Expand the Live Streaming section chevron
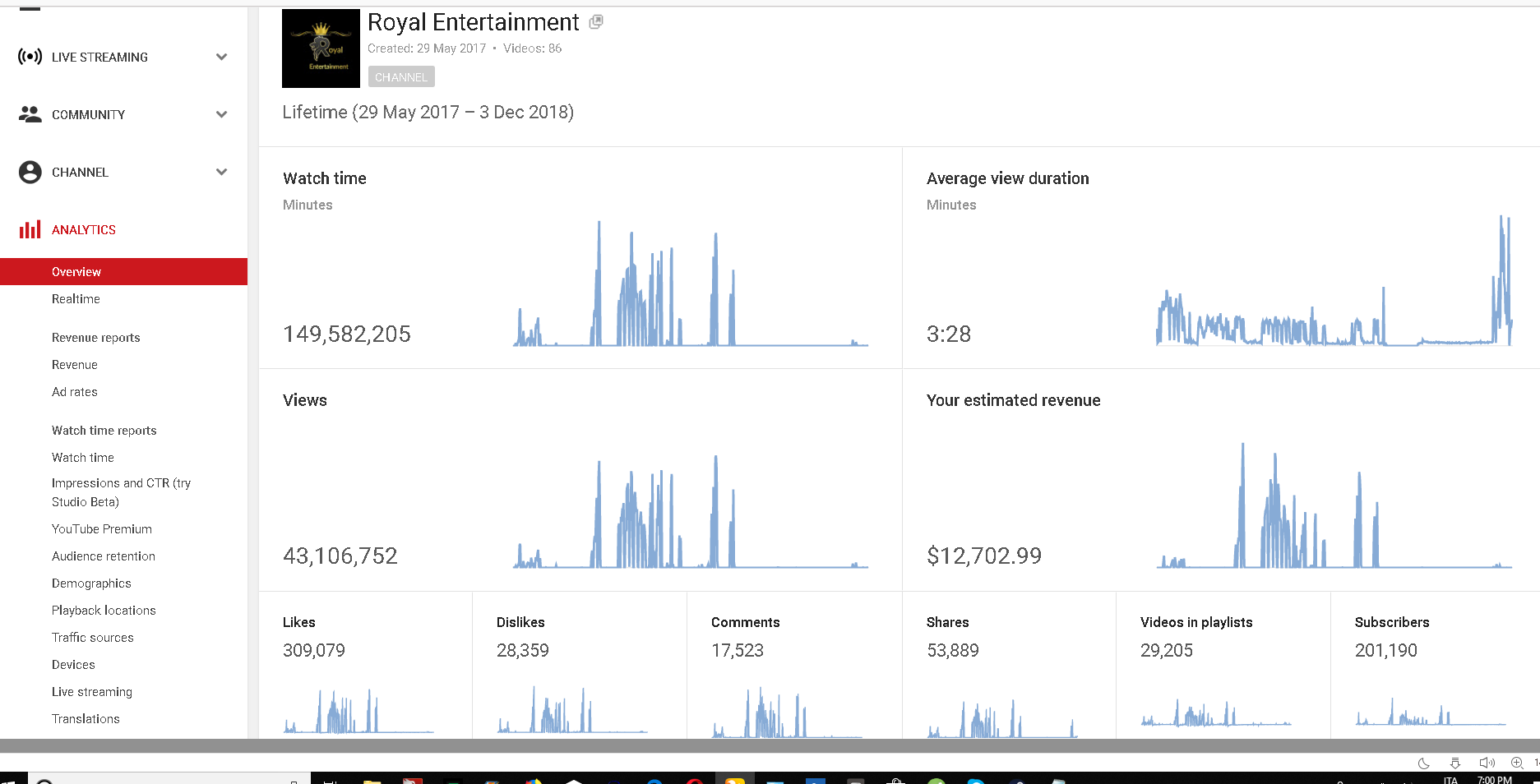Screen dimensions: 1540x784 coord(221,57)
